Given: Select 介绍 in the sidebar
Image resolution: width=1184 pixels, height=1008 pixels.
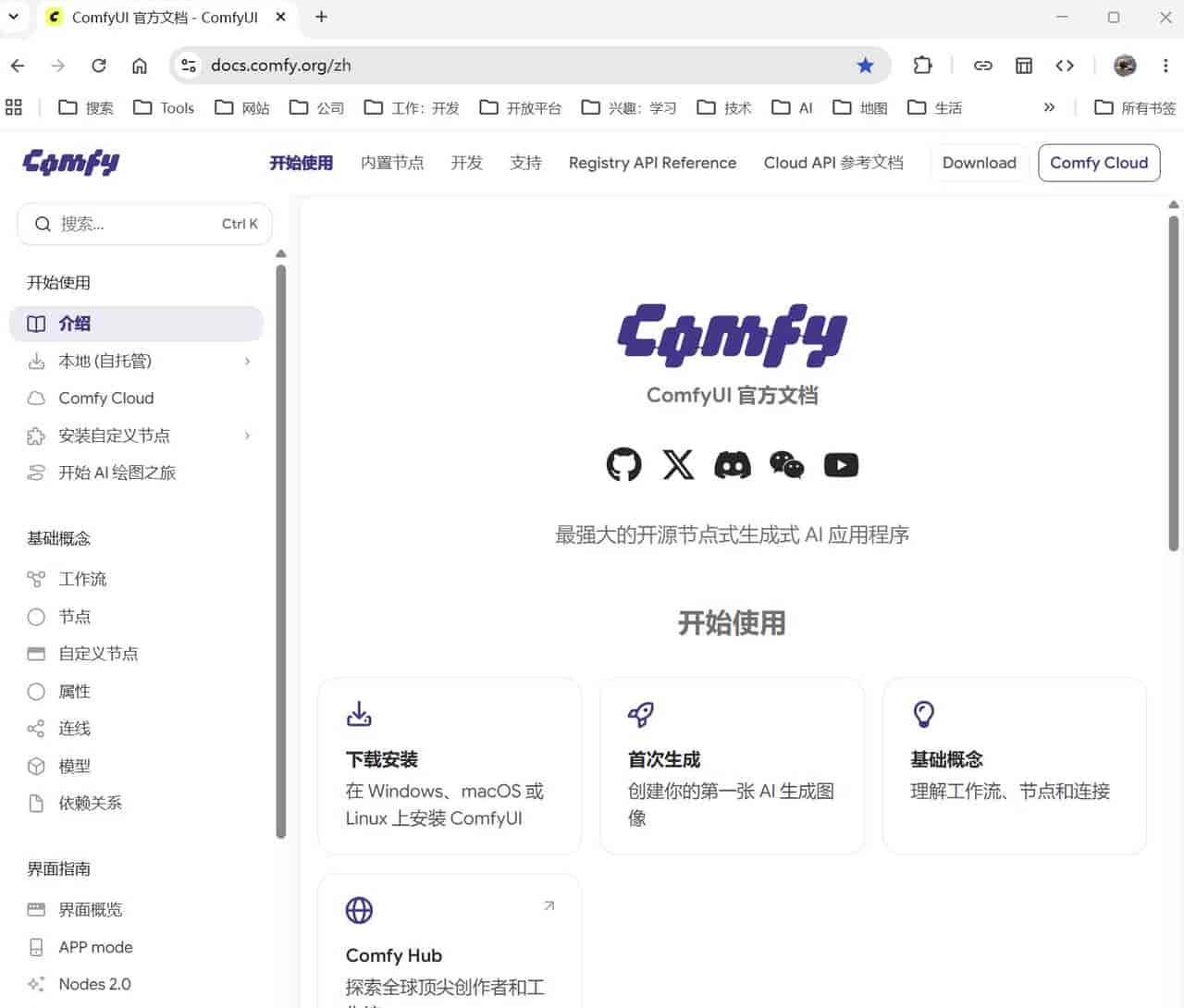Looking at the screenshot, I should coord(136,324).
